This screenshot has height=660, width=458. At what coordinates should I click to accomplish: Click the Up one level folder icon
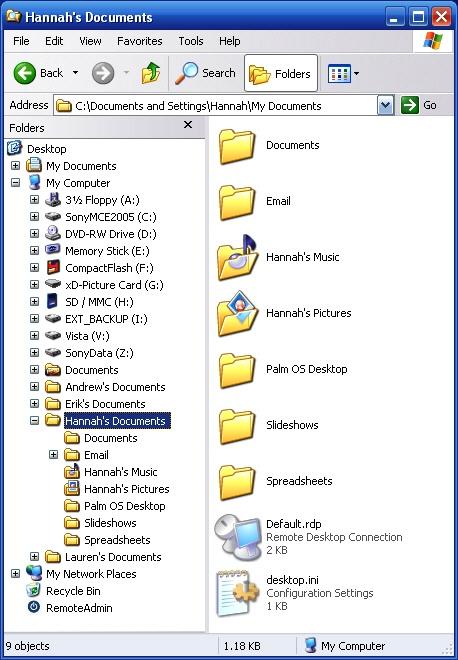pos(150,73)
